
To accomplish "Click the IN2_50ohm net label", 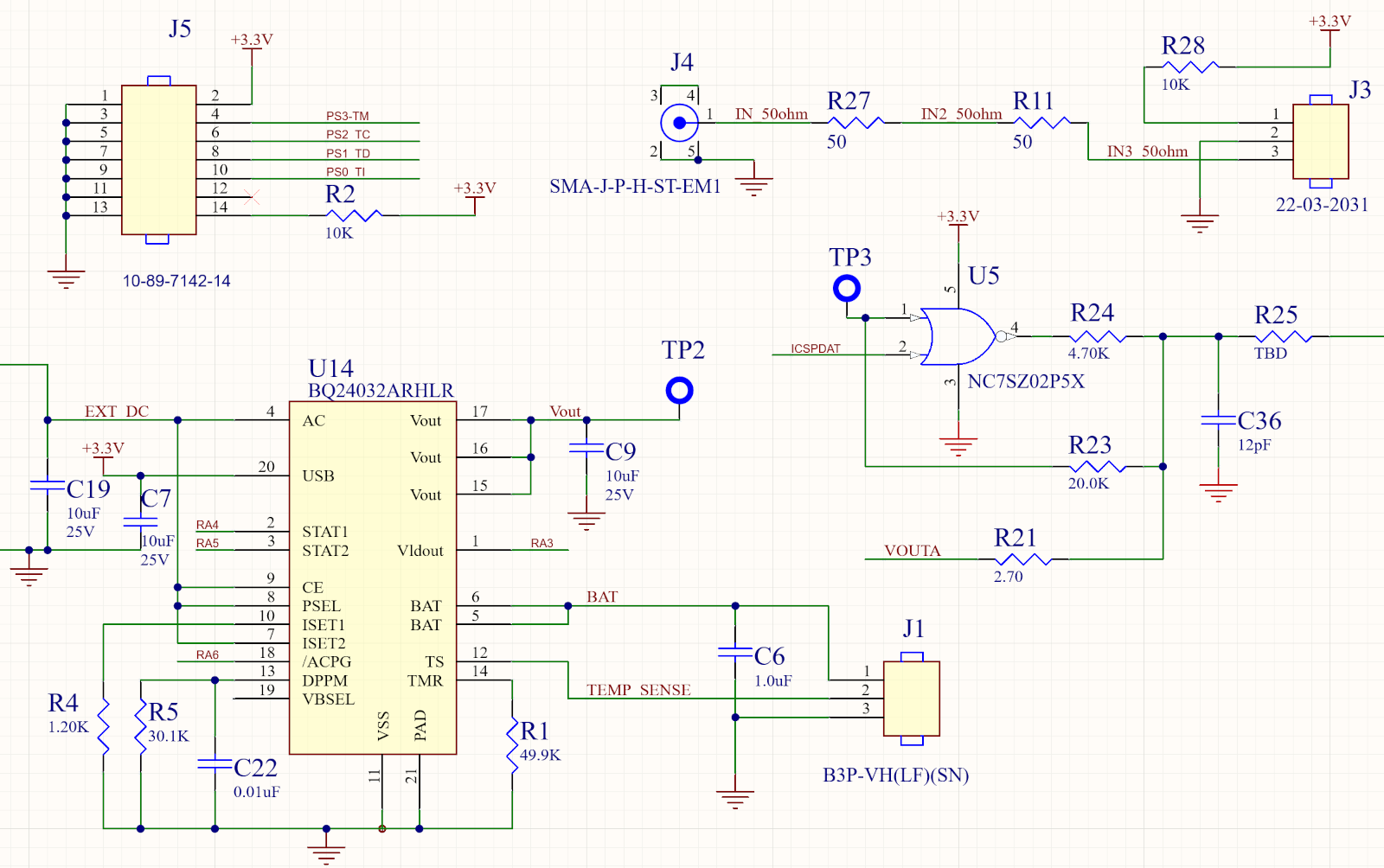I will [x=962, y=114].
